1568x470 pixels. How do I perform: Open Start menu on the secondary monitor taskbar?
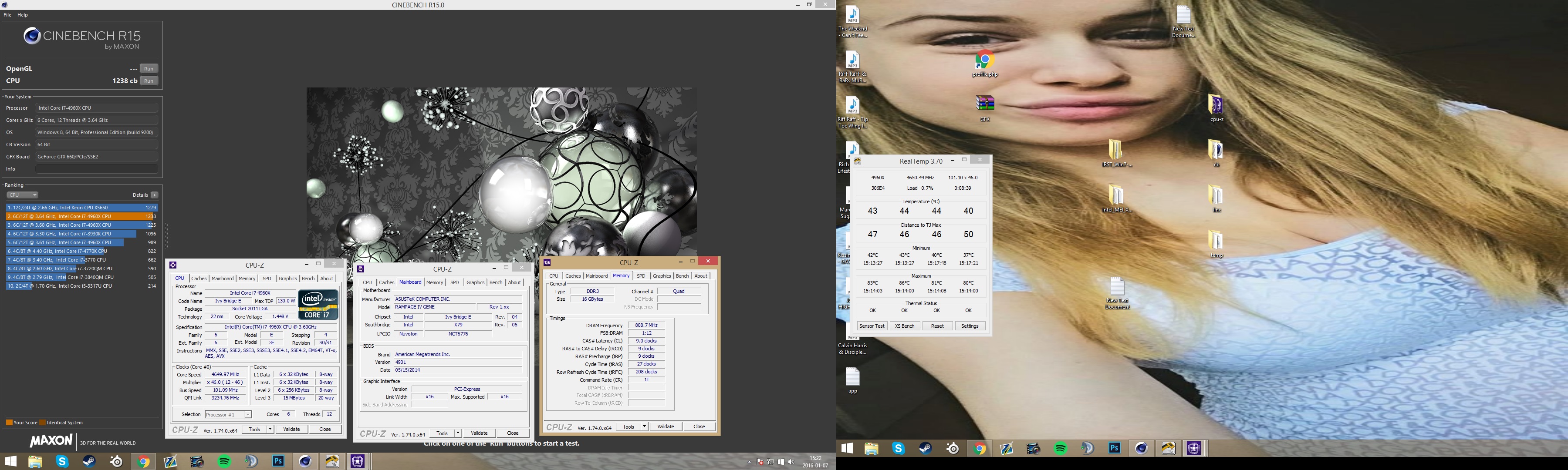[x=847, y=449]
